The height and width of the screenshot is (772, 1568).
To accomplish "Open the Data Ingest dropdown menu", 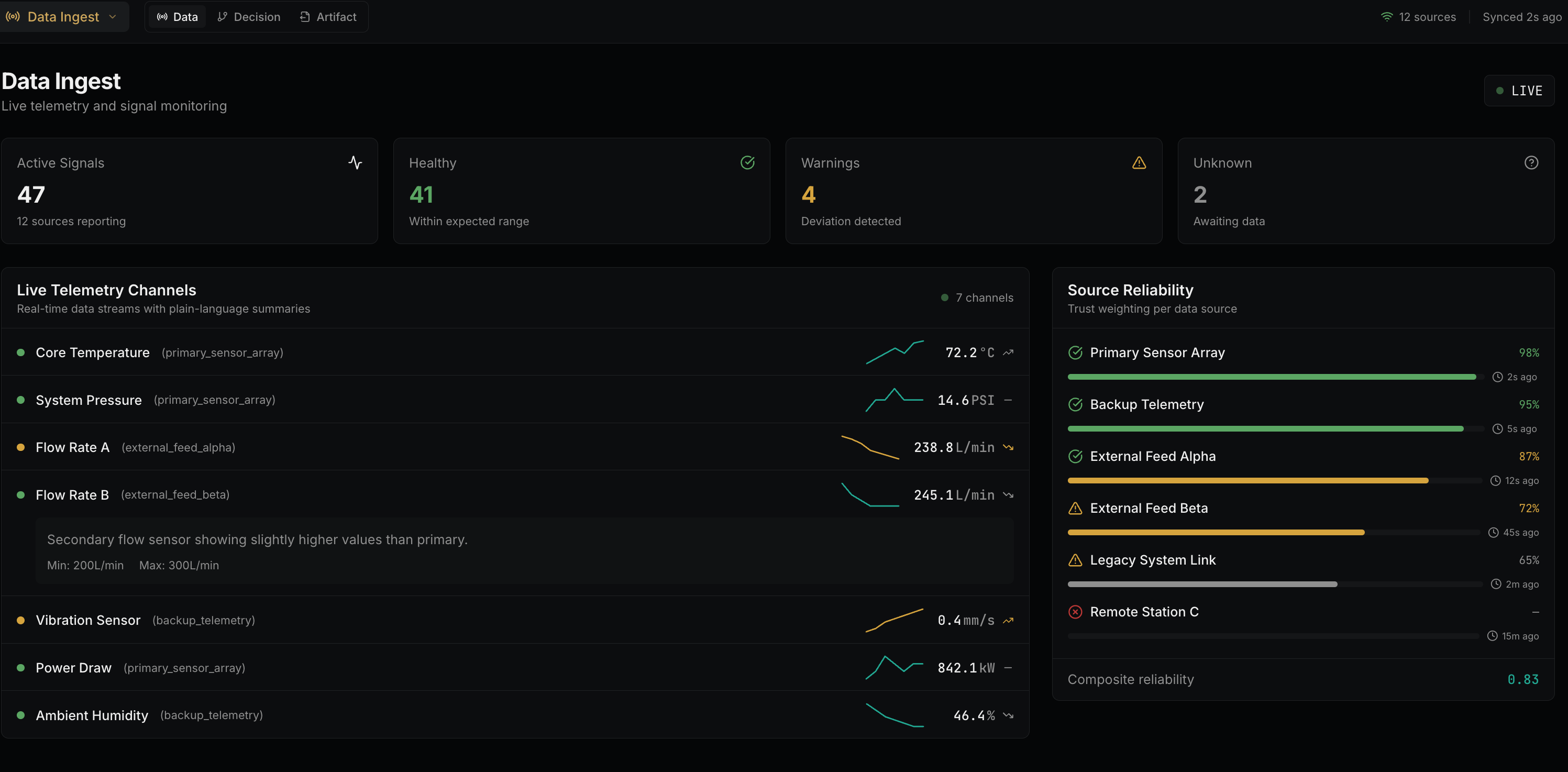I will click(63, 17).
